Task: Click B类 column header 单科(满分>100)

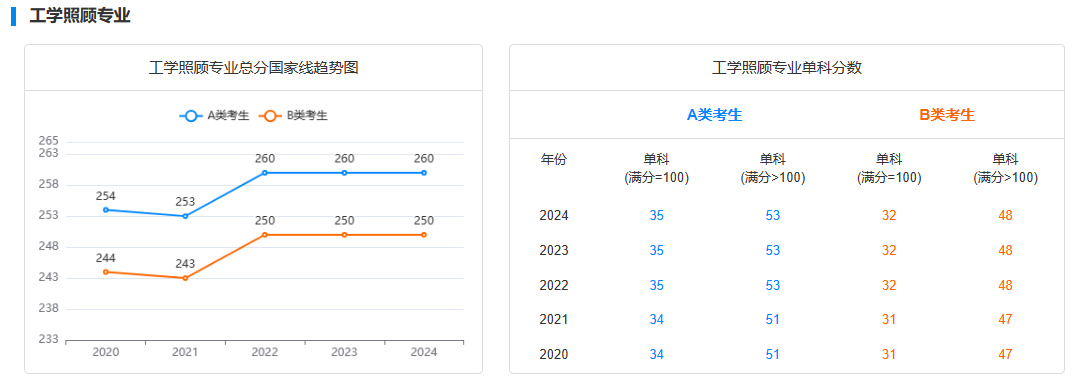Action: (x=1006, y=169)
